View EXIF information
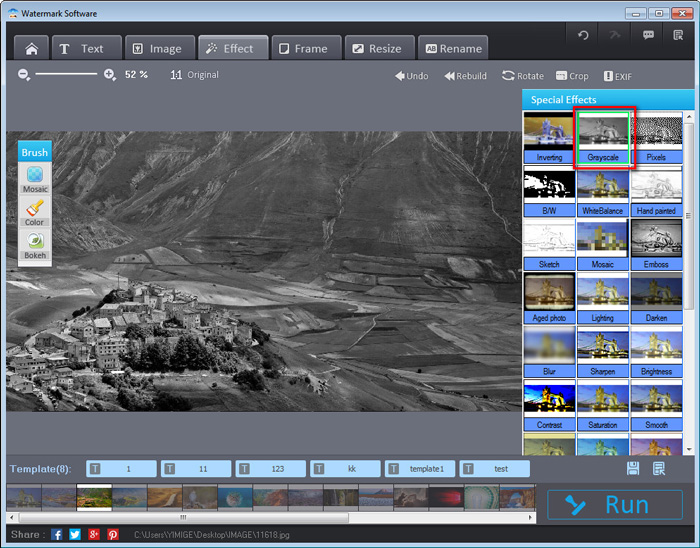The height and width of the screenshot is (548, 700). (618, 76)
